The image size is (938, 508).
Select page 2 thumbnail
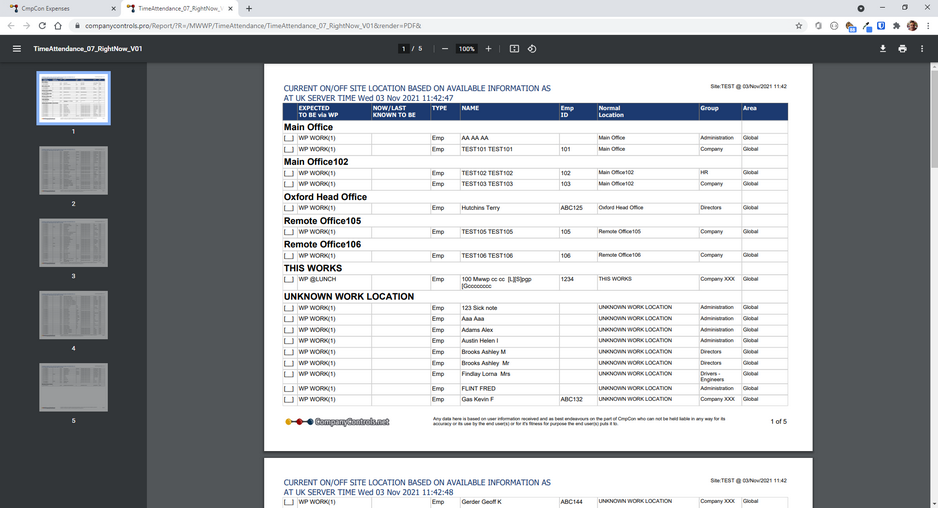(74, 171)
